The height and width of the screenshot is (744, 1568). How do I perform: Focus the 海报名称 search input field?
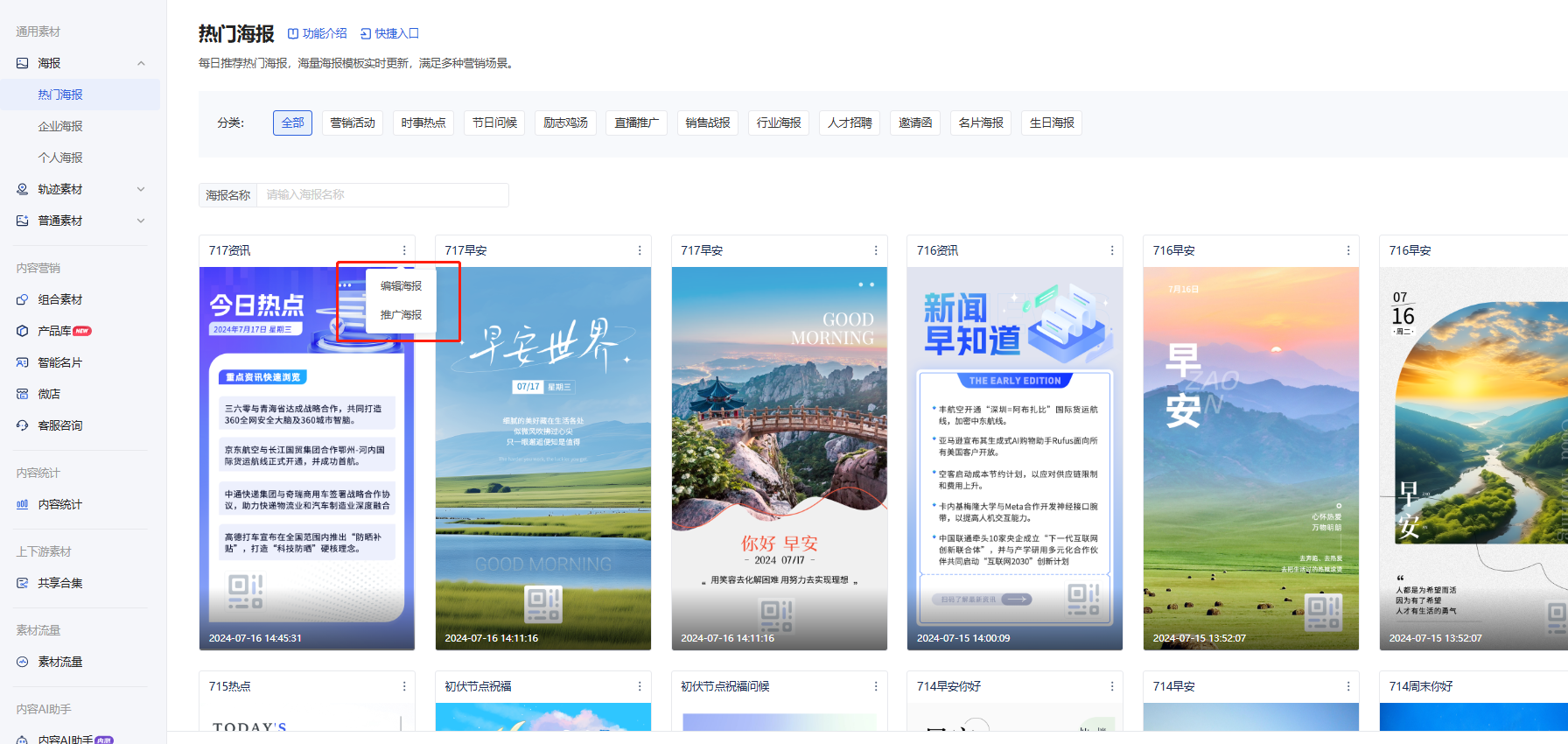click(x=382, y=195)
